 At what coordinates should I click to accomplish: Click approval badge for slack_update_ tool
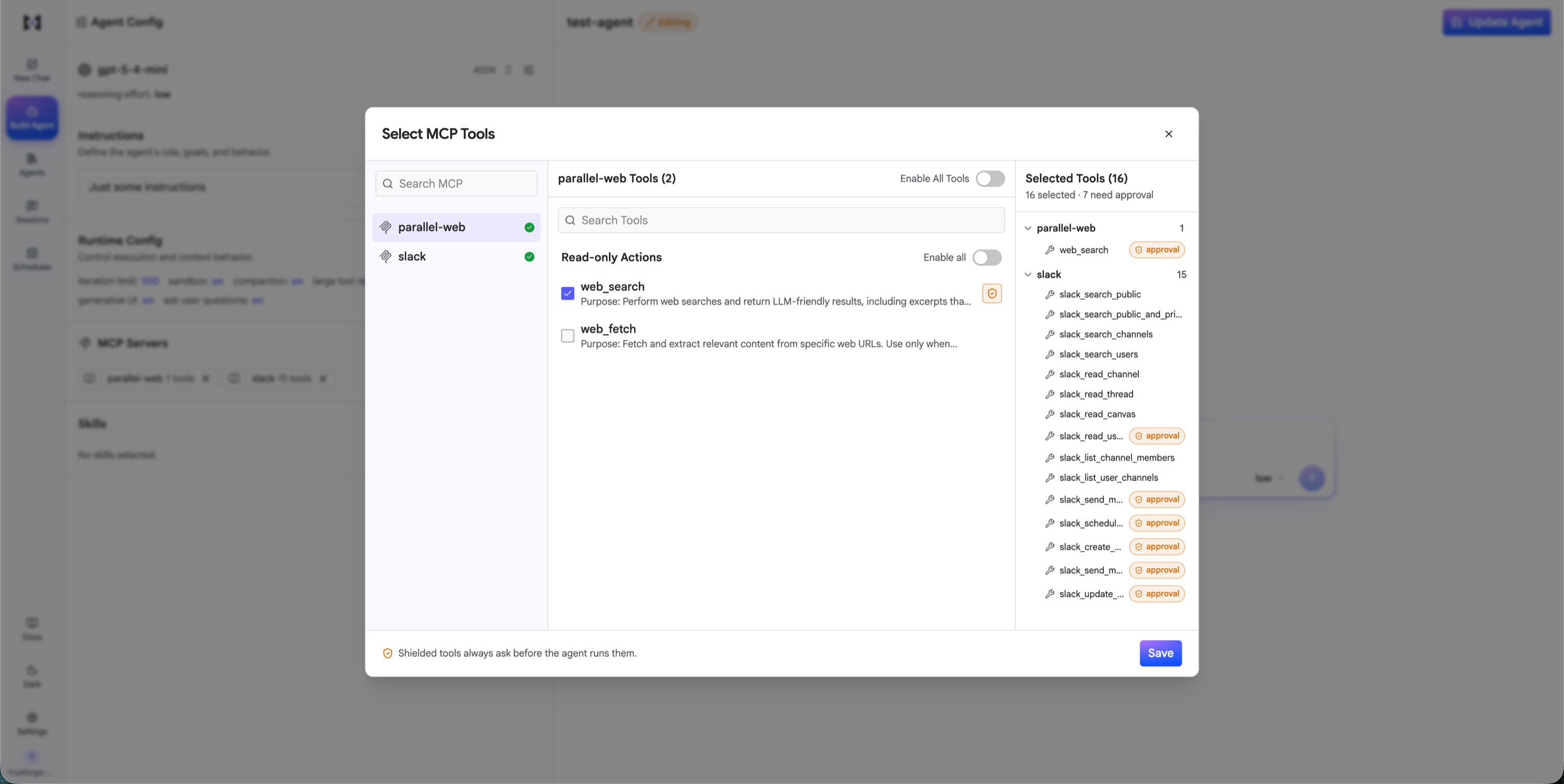1156,593
